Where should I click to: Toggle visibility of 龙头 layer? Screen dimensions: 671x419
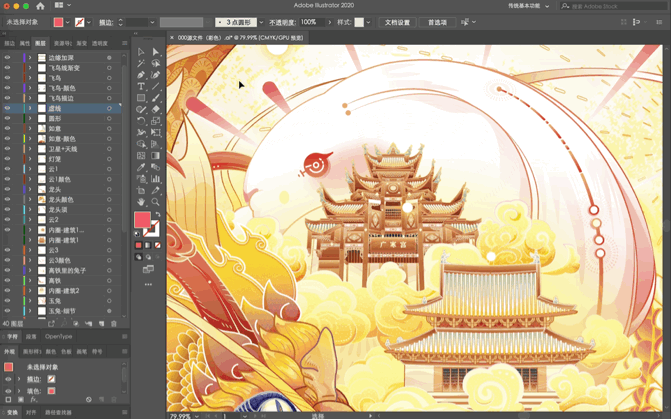(7, 189)
